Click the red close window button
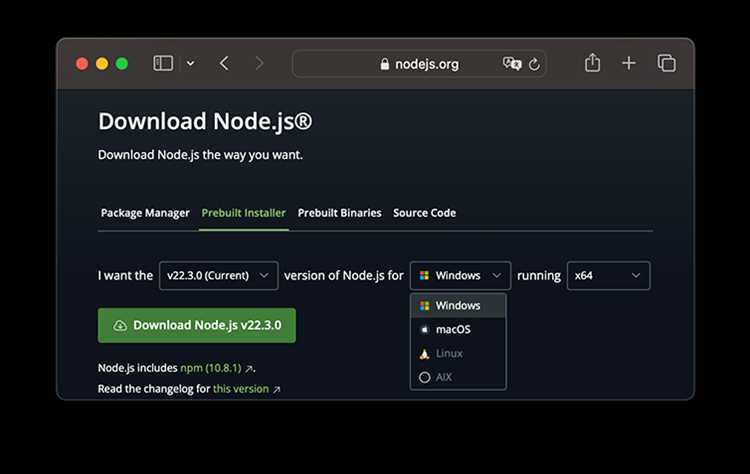This screenshot has height=474, width=750. click(82, 64)
